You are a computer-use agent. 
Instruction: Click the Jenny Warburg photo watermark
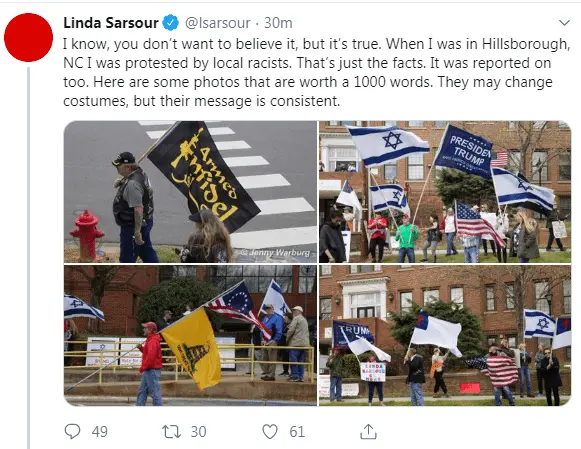276,253
